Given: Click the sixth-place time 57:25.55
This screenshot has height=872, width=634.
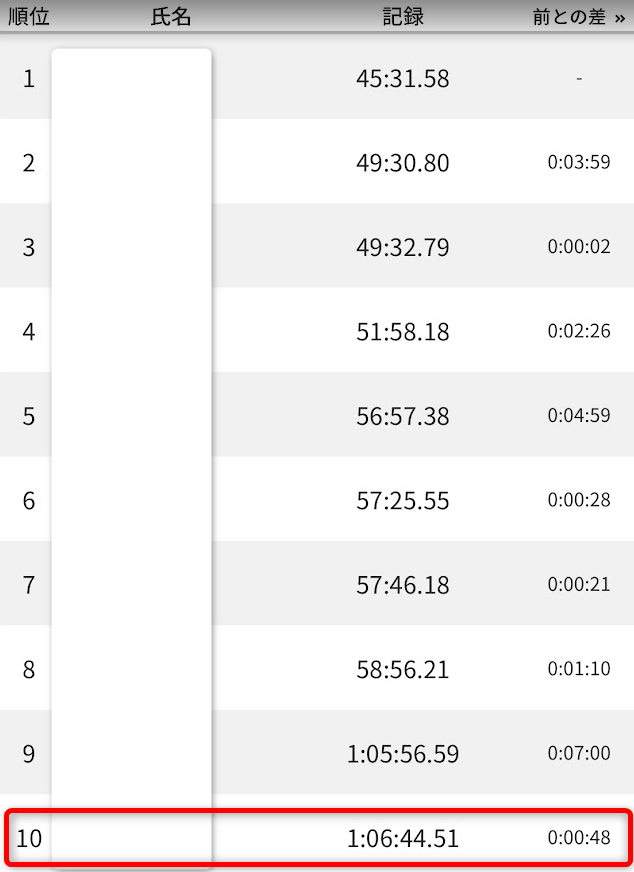Looking at the screenshot, I should point(403,500).
